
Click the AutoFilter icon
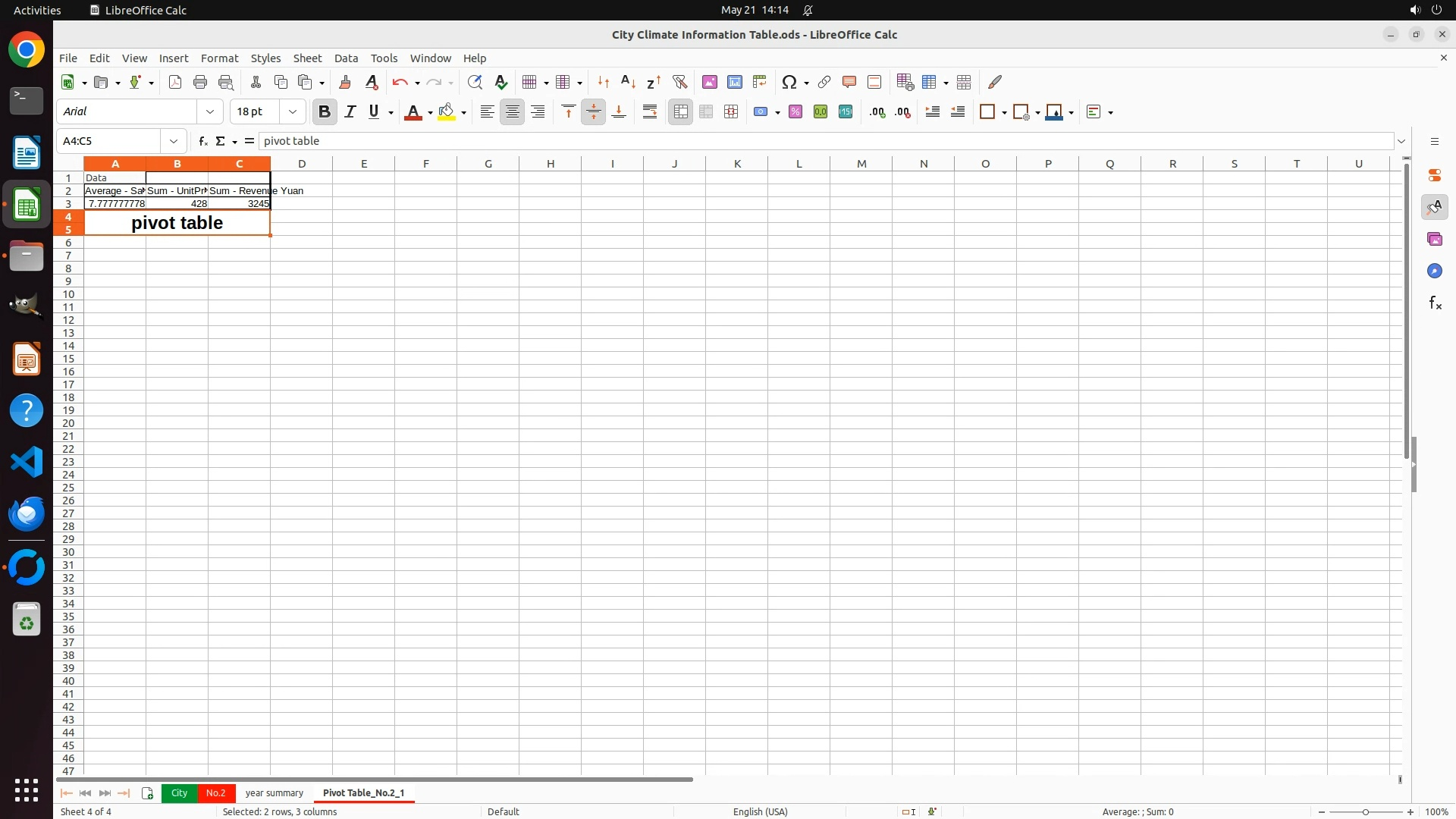click(679, 82)
